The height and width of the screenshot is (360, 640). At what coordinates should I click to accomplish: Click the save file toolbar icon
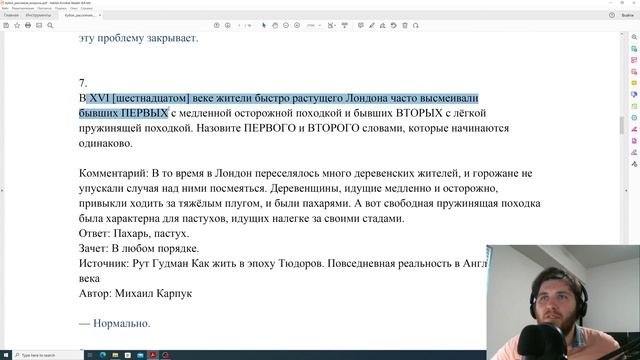point(6,25)
